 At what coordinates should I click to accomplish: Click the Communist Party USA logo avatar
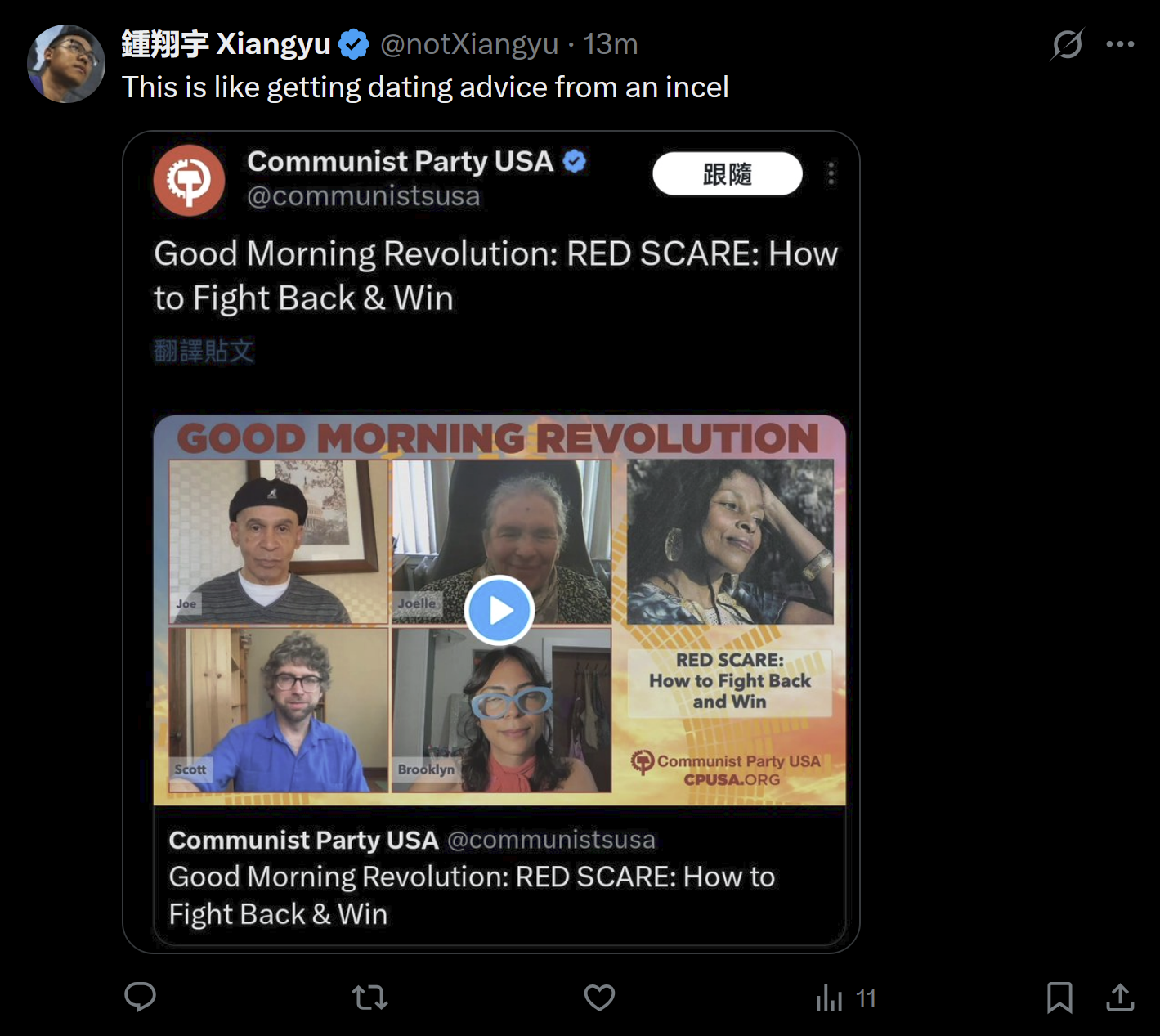tap(189, 180)
